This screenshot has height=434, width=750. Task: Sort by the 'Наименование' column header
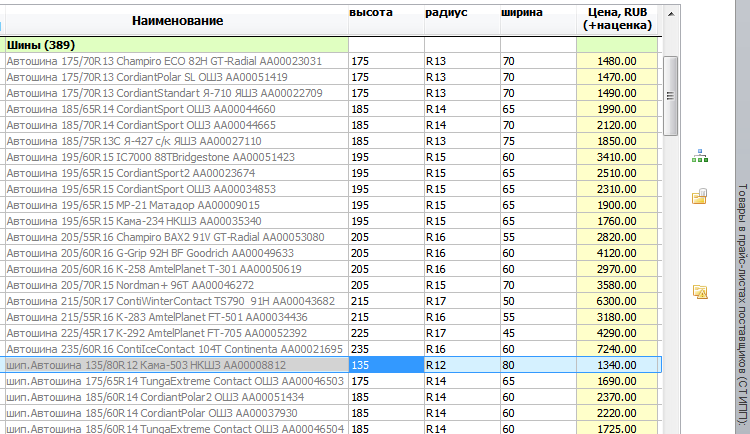tap(177, 21)
